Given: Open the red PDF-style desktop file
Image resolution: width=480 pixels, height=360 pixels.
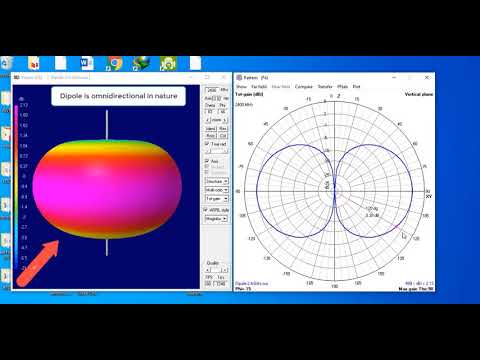Looking at the screenshot, I should coord(34,63).
